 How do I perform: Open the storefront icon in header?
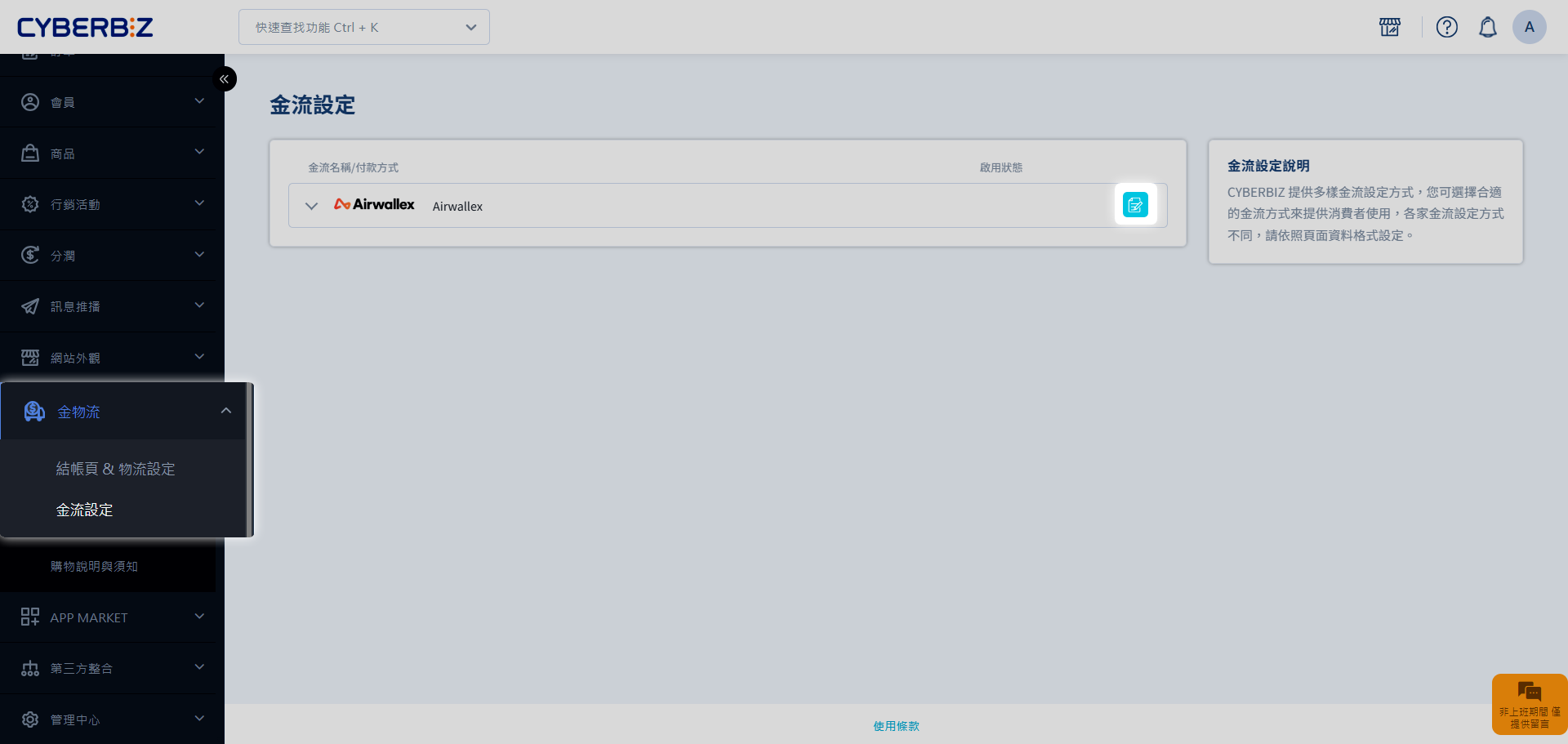[x=1389, y=27]
